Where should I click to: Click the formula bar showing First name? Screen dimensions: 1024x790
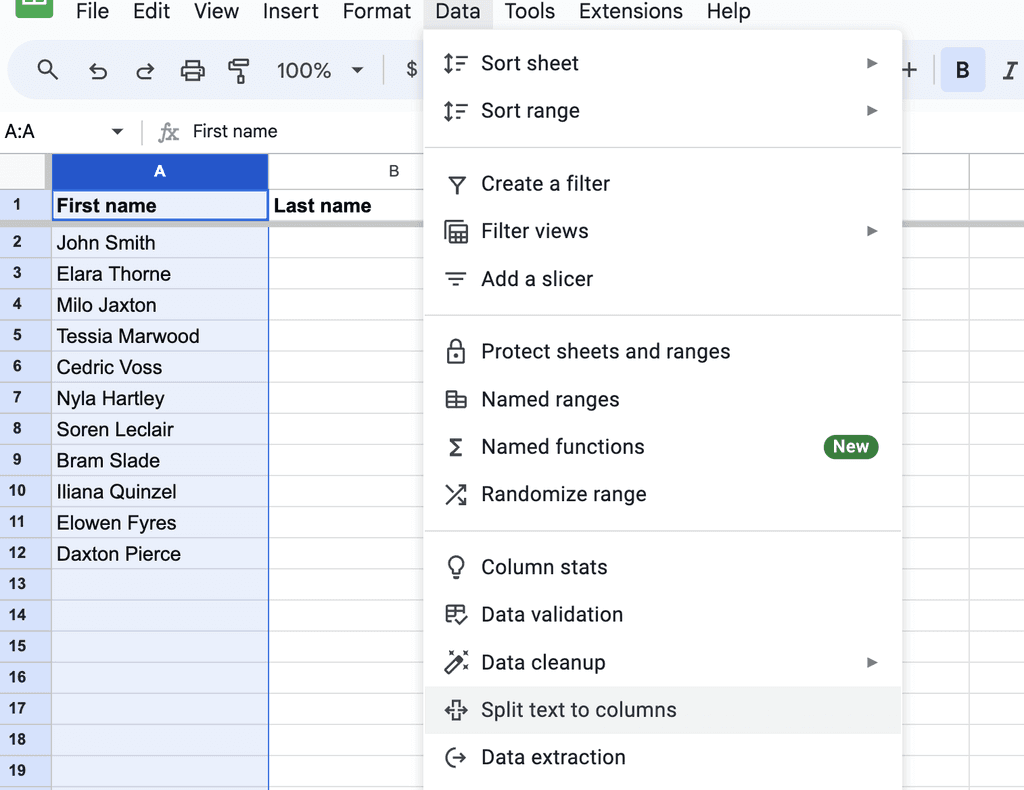pyautogui.click(x=237, y=131)
